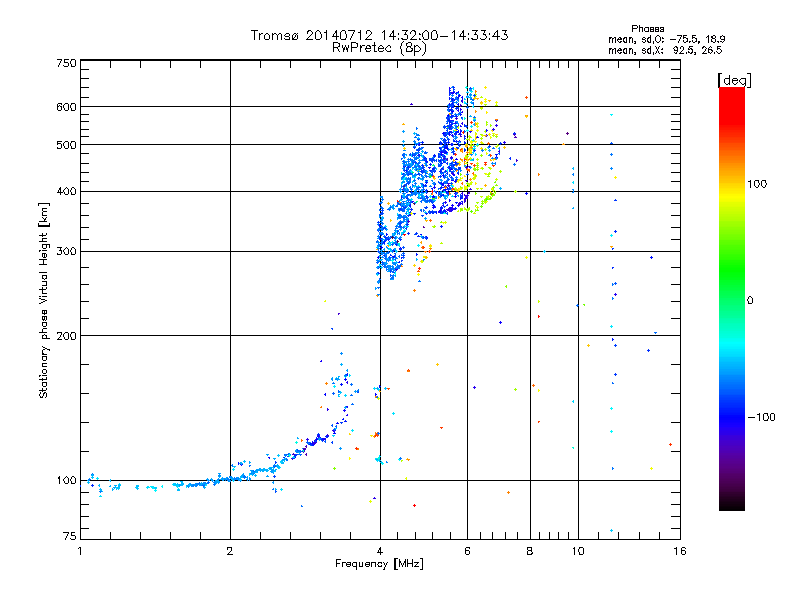Click the colorbar tick label '100'
The width and height of the screenshot is (800, 600).
tap(757, 184)
